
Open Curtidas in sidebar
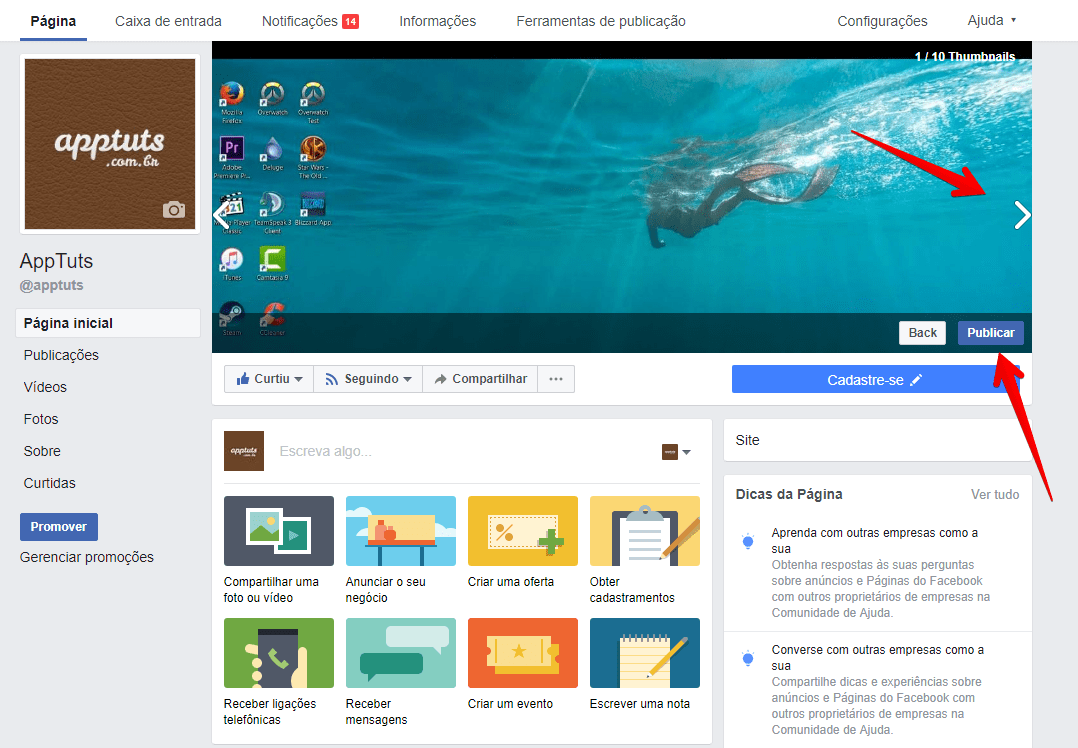50,483
